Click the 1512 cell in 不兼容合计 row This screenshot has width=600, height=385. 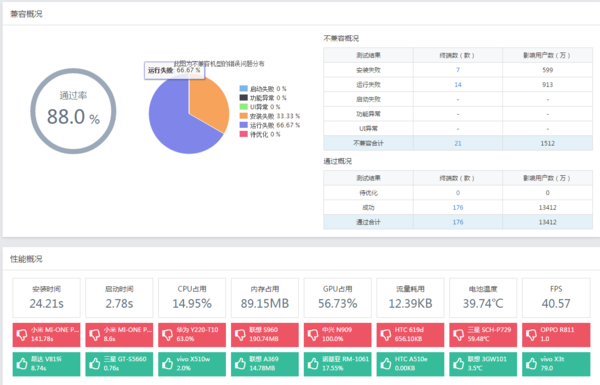point(548,143)
